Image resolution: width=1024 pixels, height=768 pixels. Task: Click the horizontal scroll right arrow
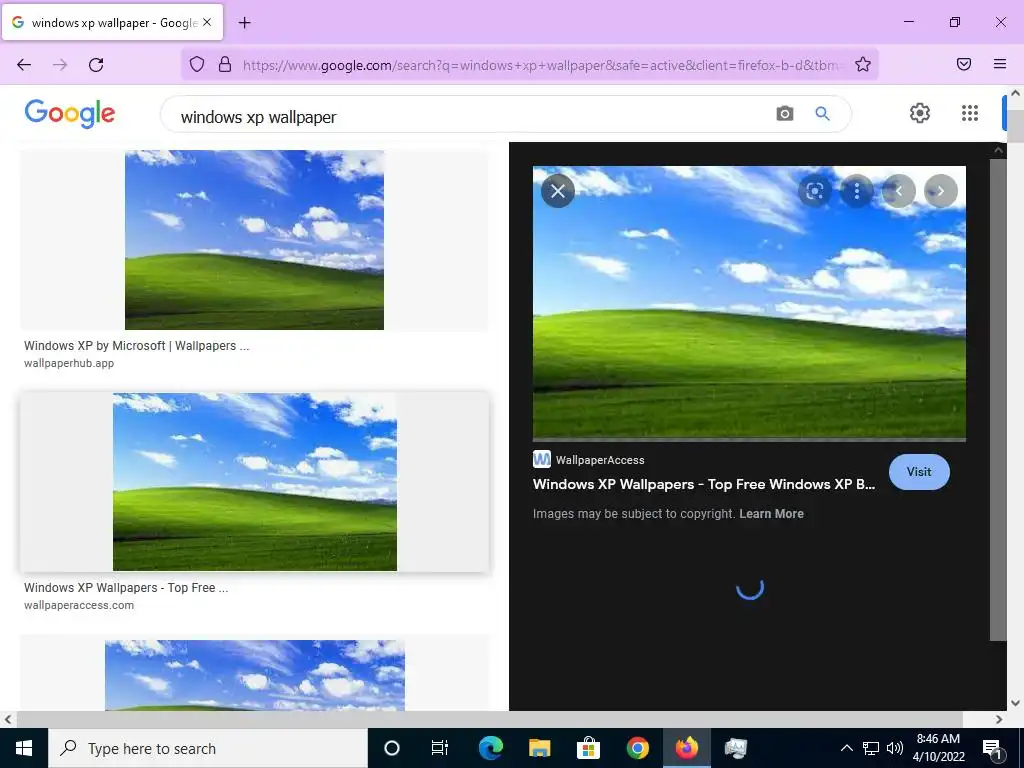[999, 720]
